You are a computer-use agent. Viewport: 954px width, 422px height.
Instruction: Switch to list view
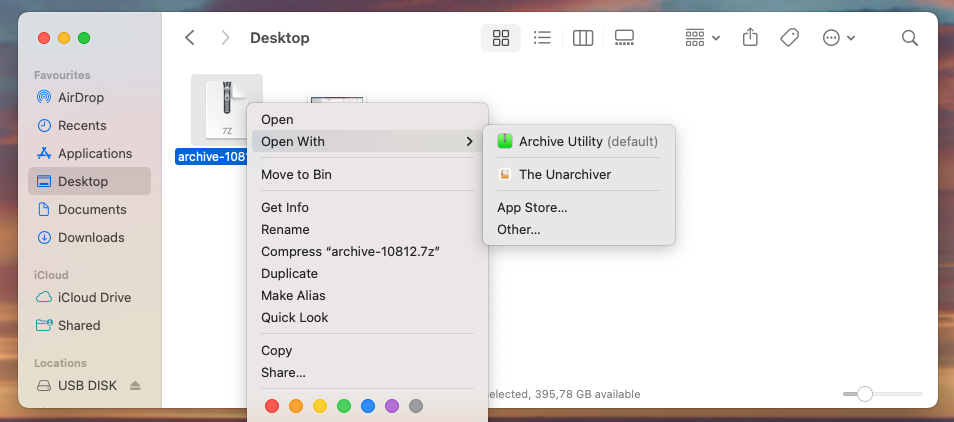point(542,38)
